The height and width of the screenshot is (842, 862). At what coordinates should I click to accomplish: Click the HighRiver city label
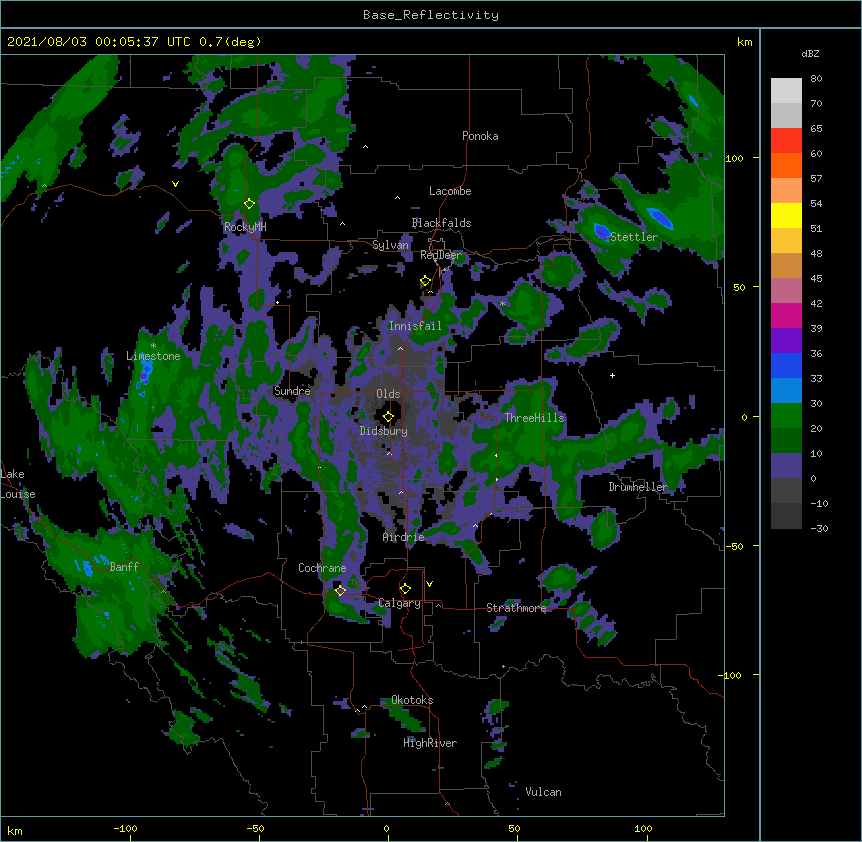430,743
